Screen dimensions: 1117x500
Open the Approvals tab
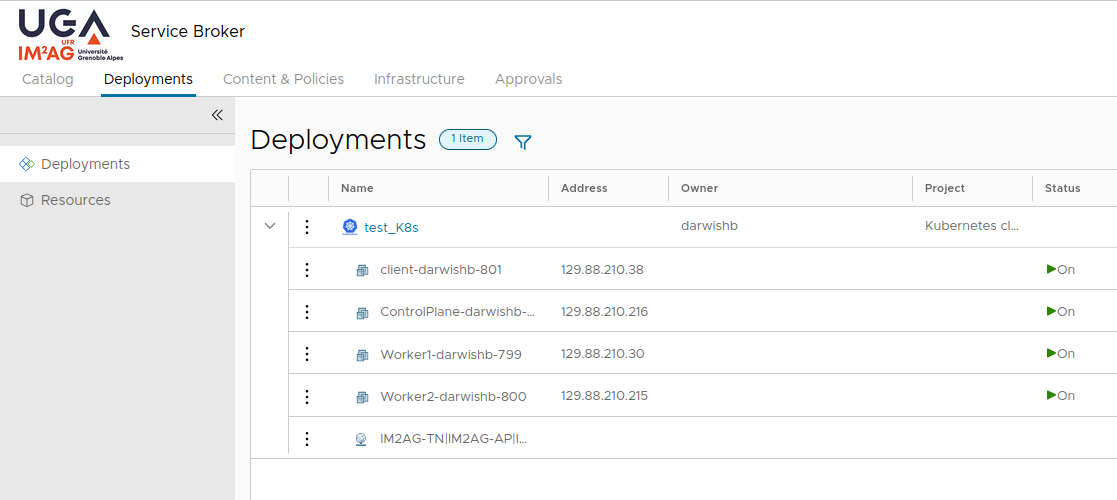click(528, 79)
